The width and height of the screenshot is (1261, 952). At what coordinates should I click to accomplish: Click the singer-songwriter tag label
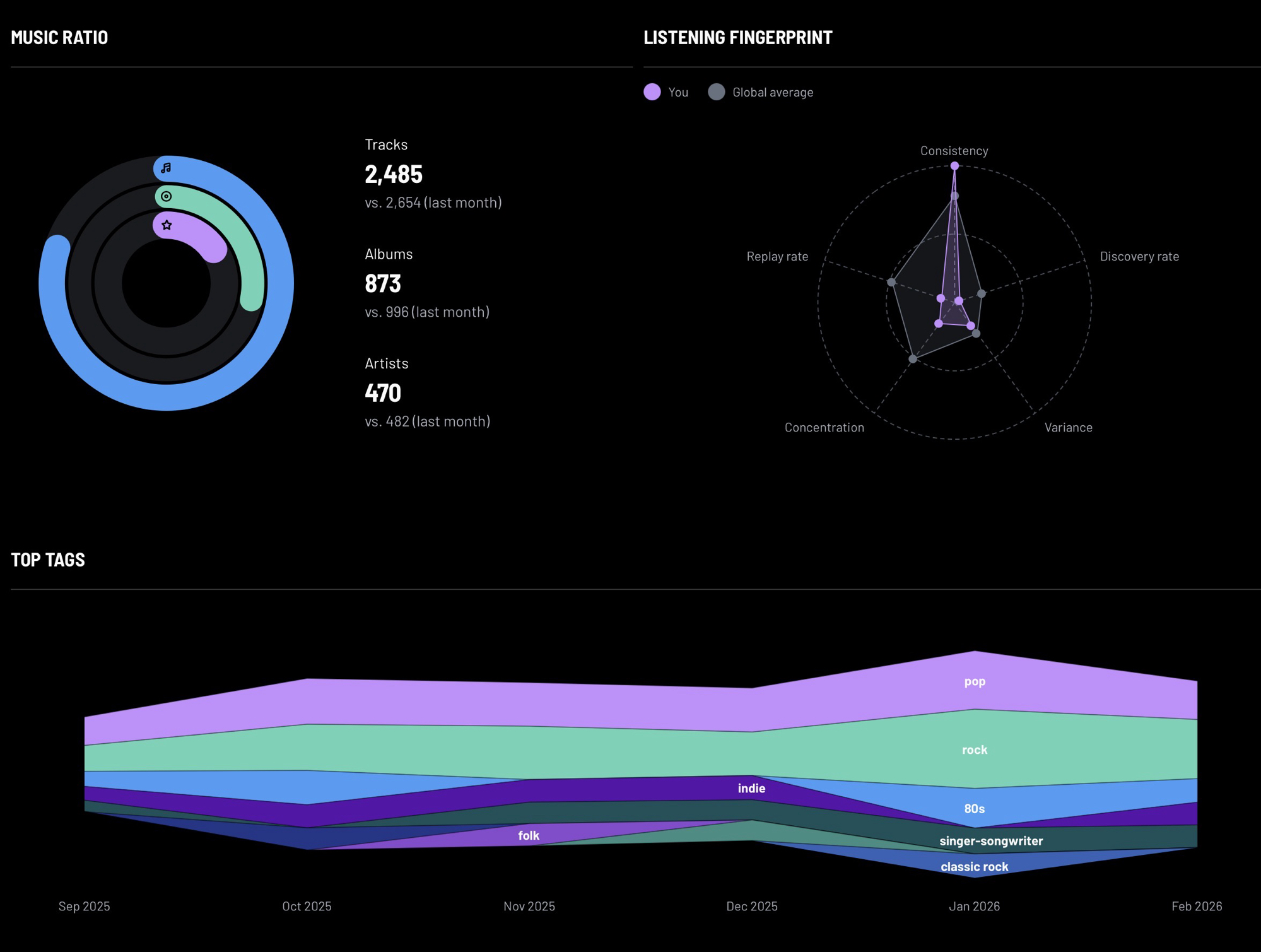[x=991, y=840]
